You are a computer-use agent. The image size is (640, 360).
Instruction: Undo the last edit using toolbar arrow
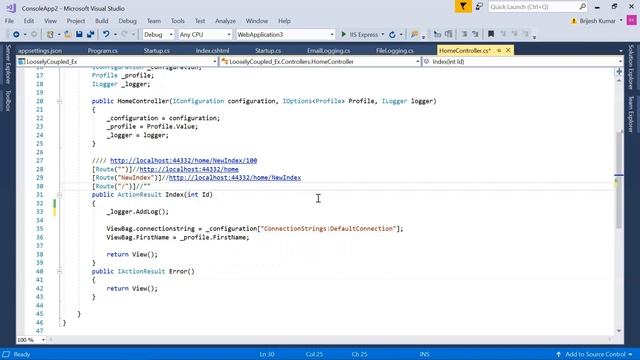pos(106,35)
